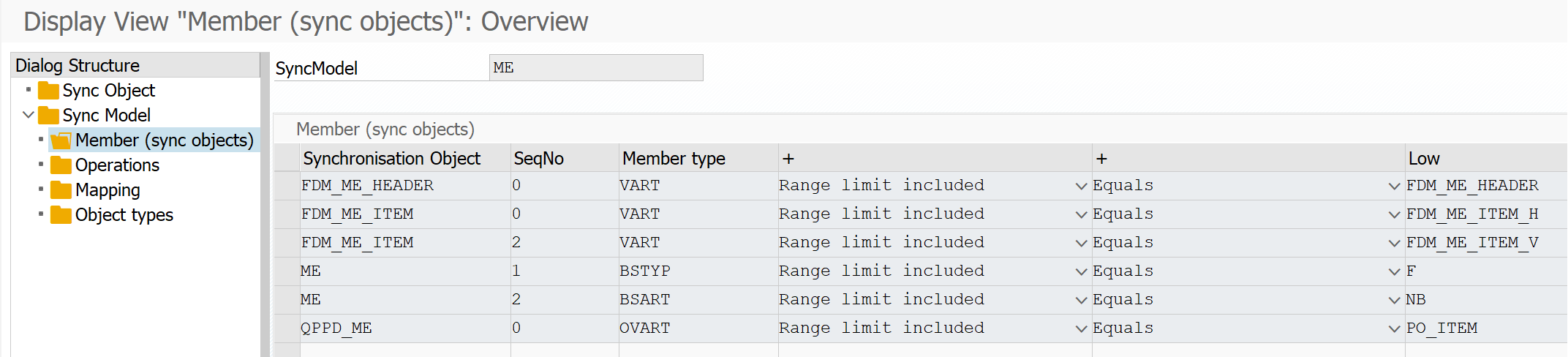Open Equals dropdown in the QPPD_ME row
This screenshot has height=357, width=1568.
coord(1394,328)
